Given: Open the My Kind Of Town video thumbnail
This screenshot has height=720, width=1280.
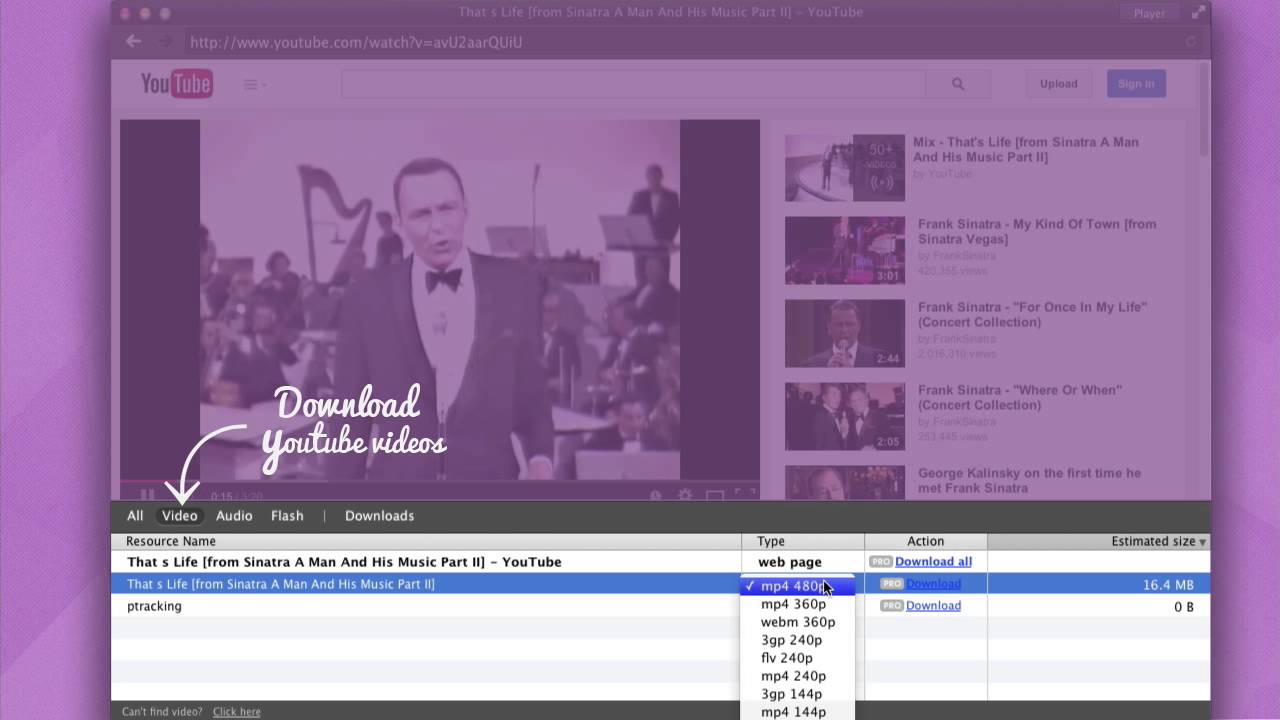Looking at the screenshot, I should click(x=845, y=251).
